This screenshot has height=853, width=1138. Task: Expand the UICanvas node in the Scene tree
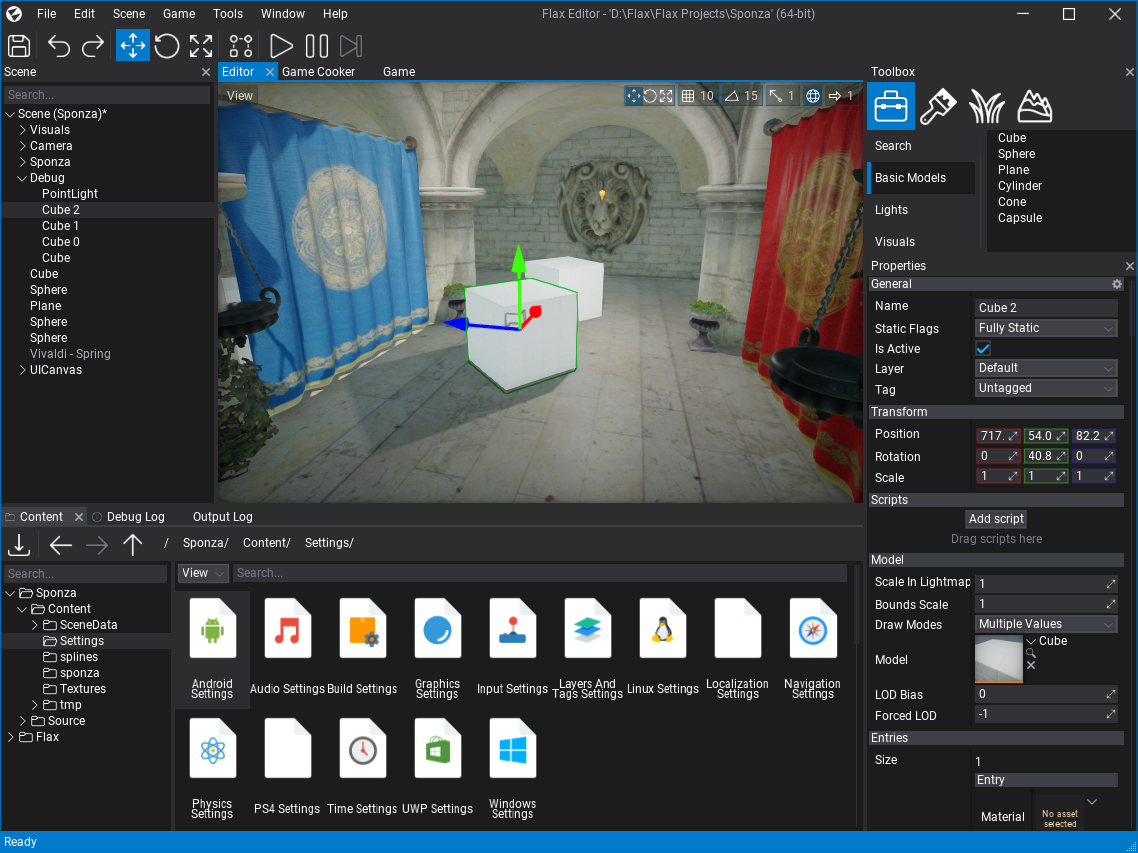[23, 369]
